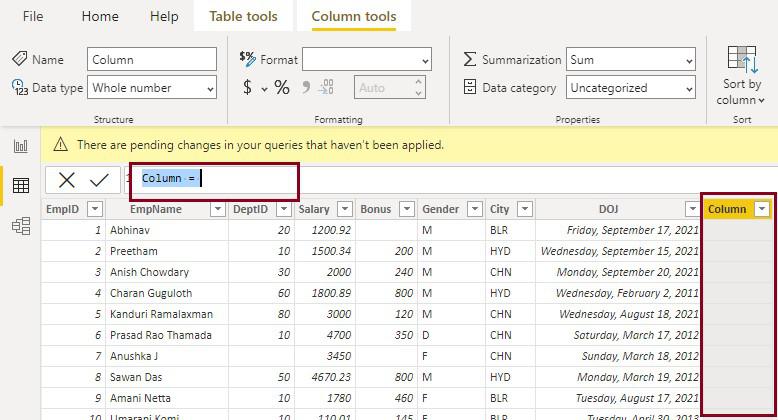The image size is (778, 420).
Task: Expand the Data type dropdown
Action: [x=152, y=88]
